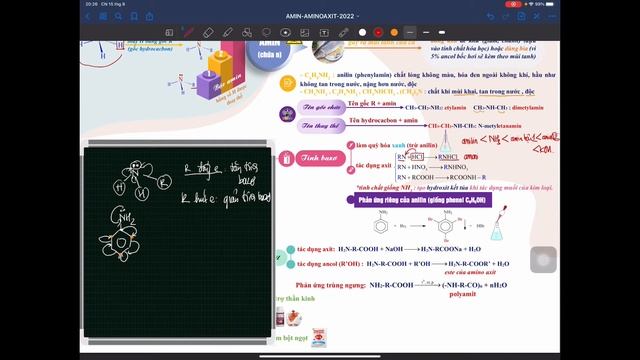
Task: Select the Shapes tool
Action: (247, 32)
